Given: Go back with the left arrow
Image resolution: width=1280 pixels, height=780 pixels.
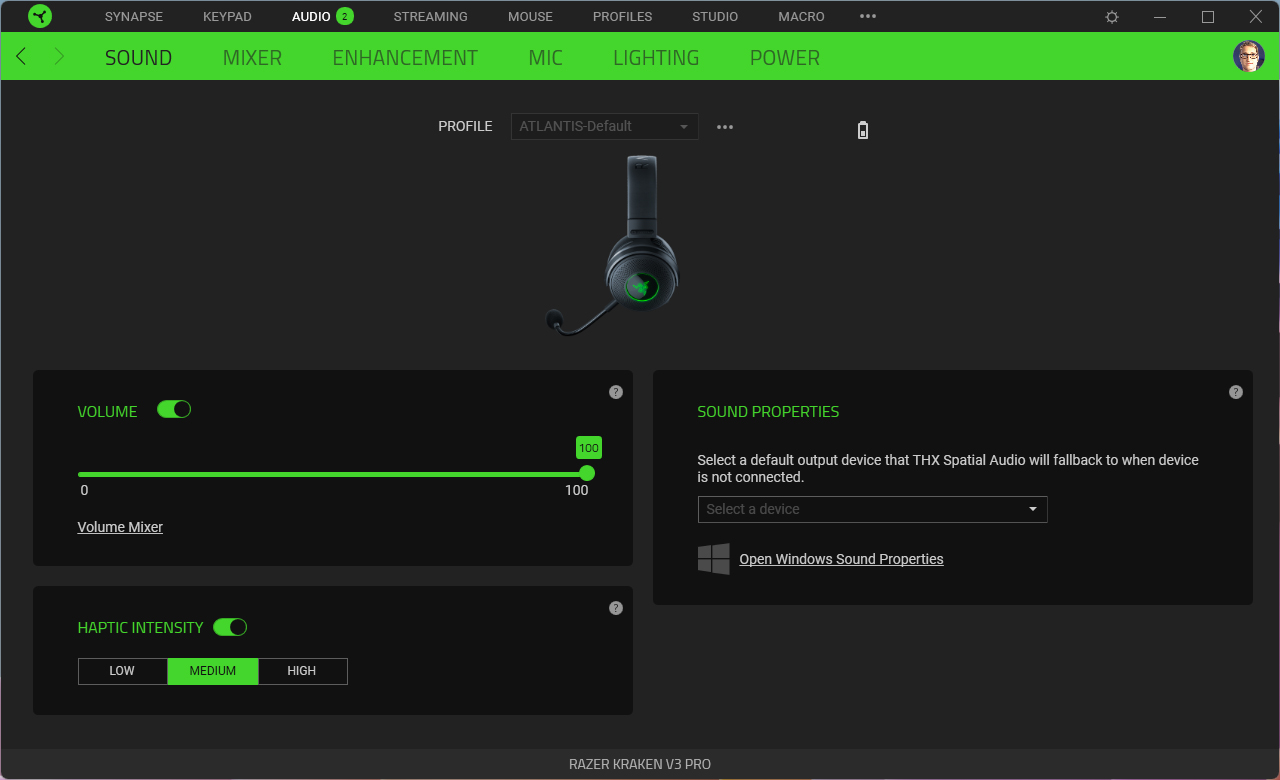Looking at the screenshot, I should click(21, 57).
